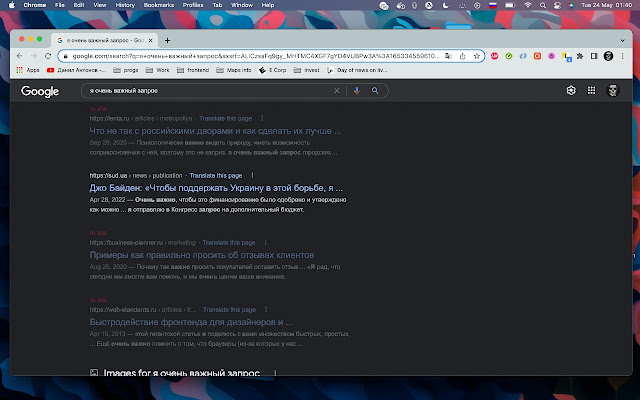Reload the current page
This screenshot has height=400, width=640.
click(x=48, y=56)
